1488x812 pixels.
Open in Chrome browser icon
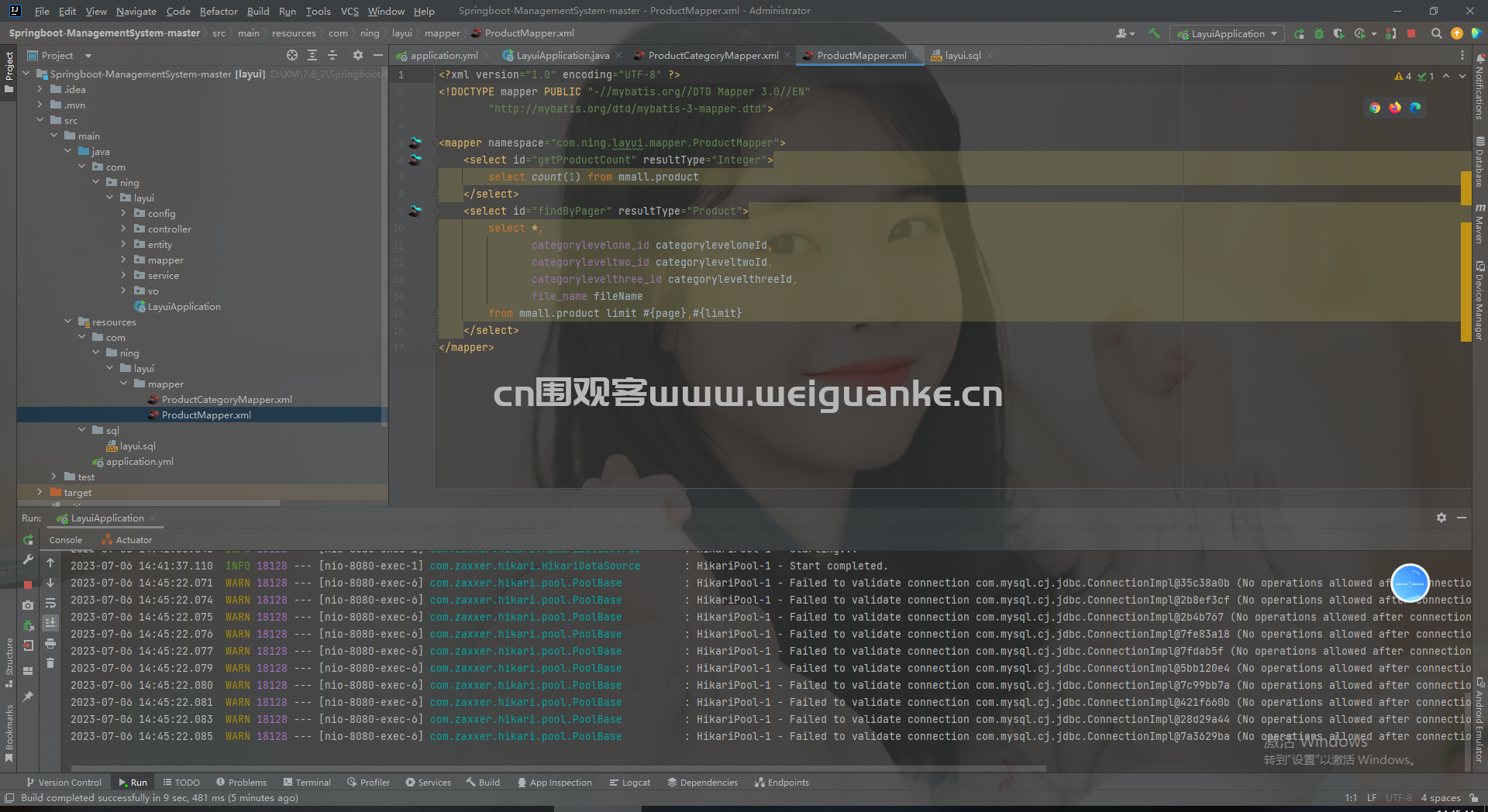(1375, 108)
